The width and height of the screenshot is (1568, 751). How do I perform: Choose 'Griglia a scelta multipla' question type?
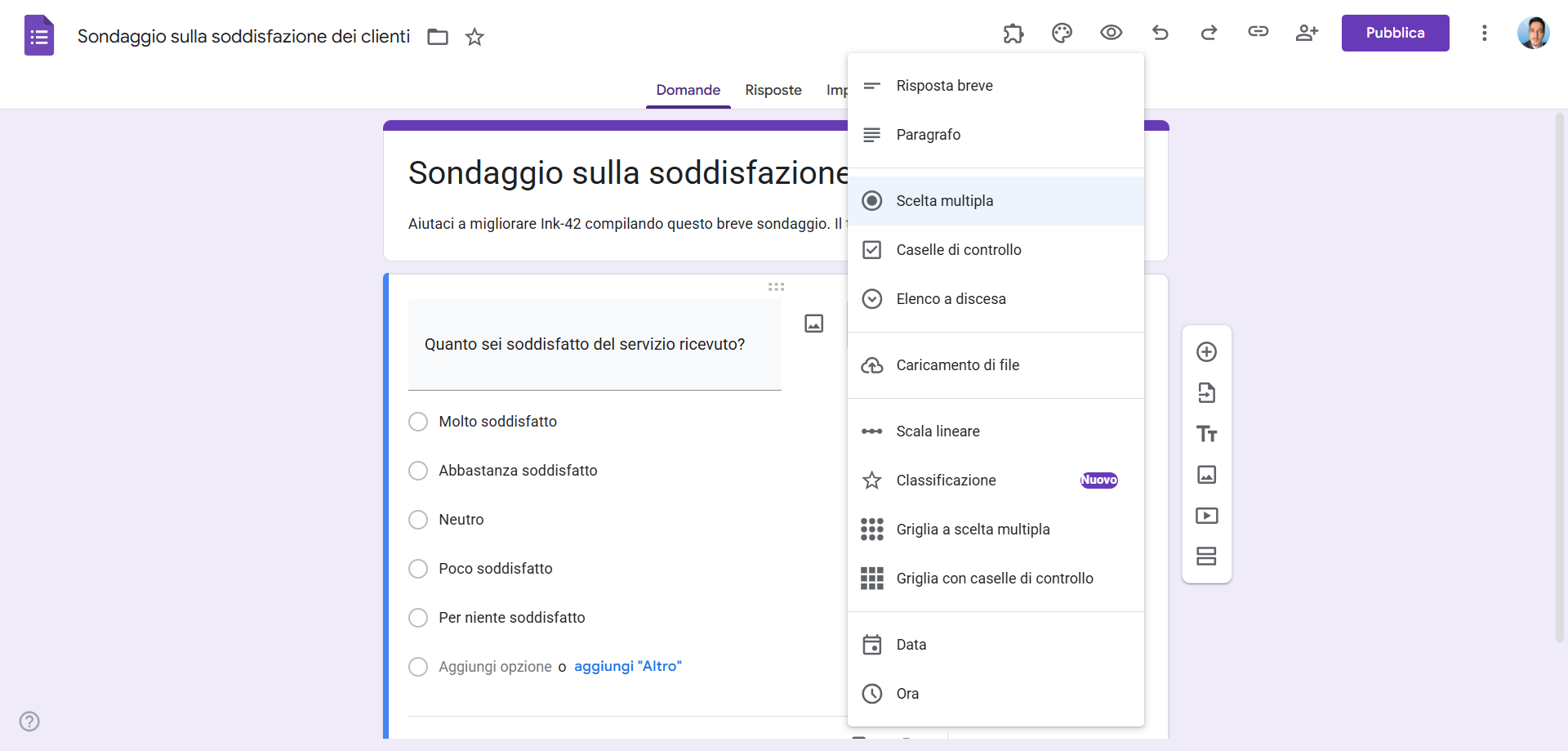point(973,530)
